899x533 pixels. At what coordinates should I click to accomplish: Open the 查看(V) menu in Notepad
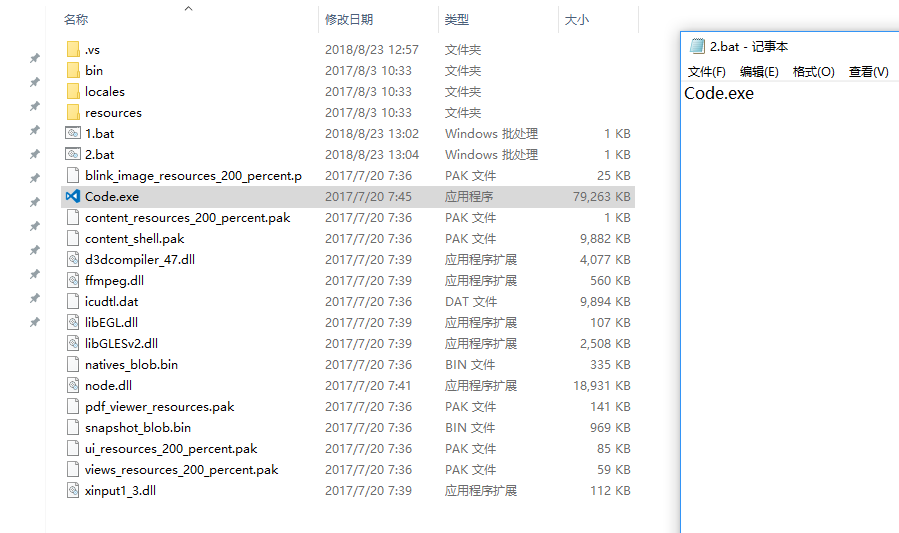(868, 72)
